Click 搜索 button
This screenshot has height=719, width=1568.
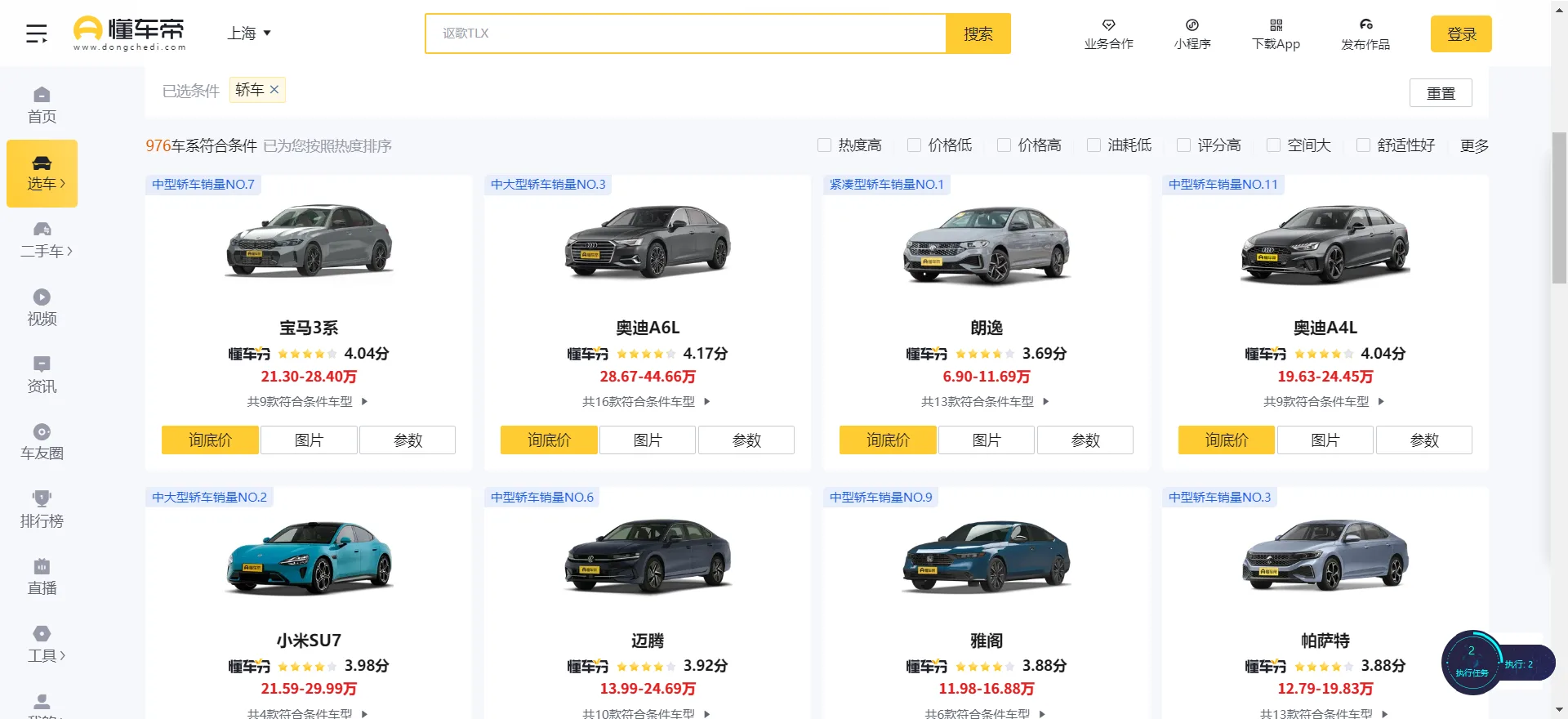click(x=978, y=33)
